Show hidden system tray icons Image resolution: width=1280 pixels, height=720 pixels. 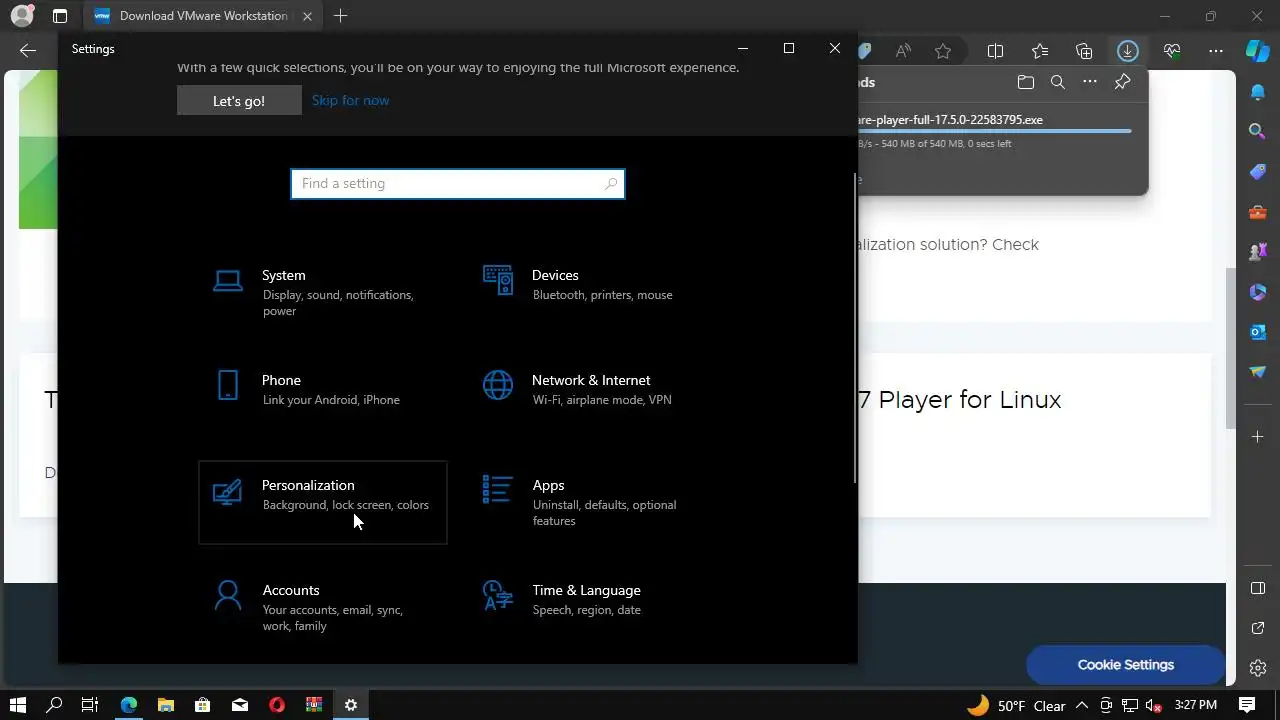1082,705
